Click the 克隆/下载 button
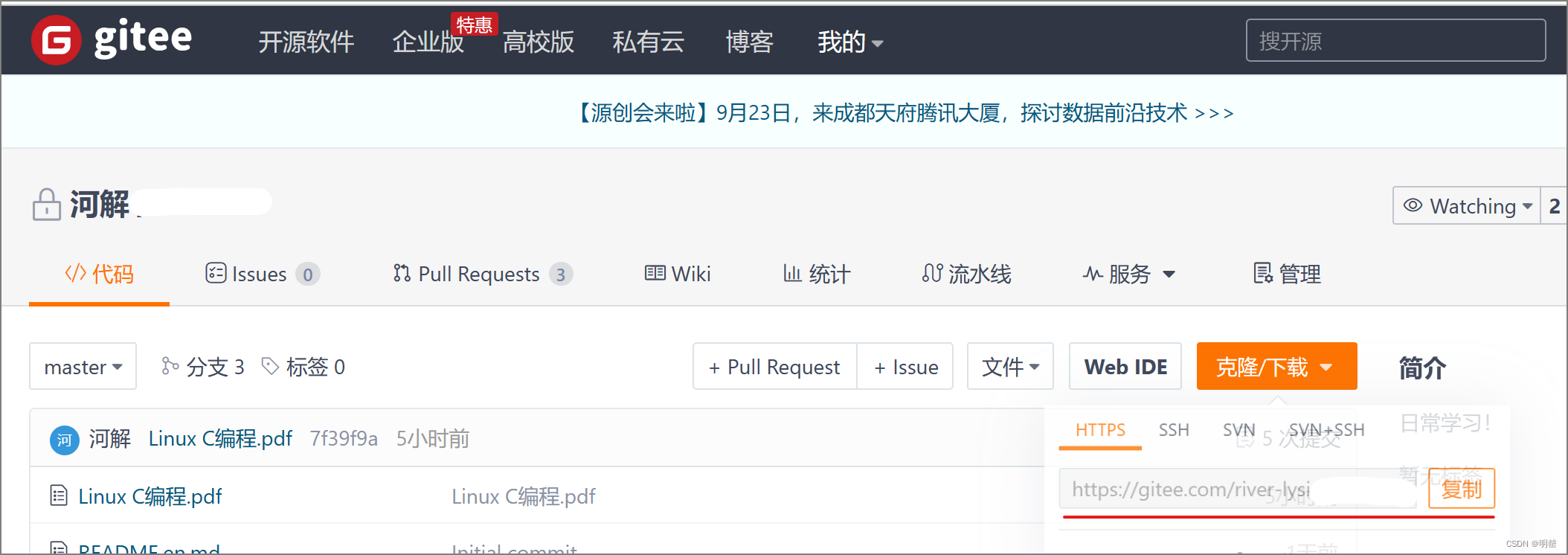The image size is (1568, 555). (x=1276, y=366)
